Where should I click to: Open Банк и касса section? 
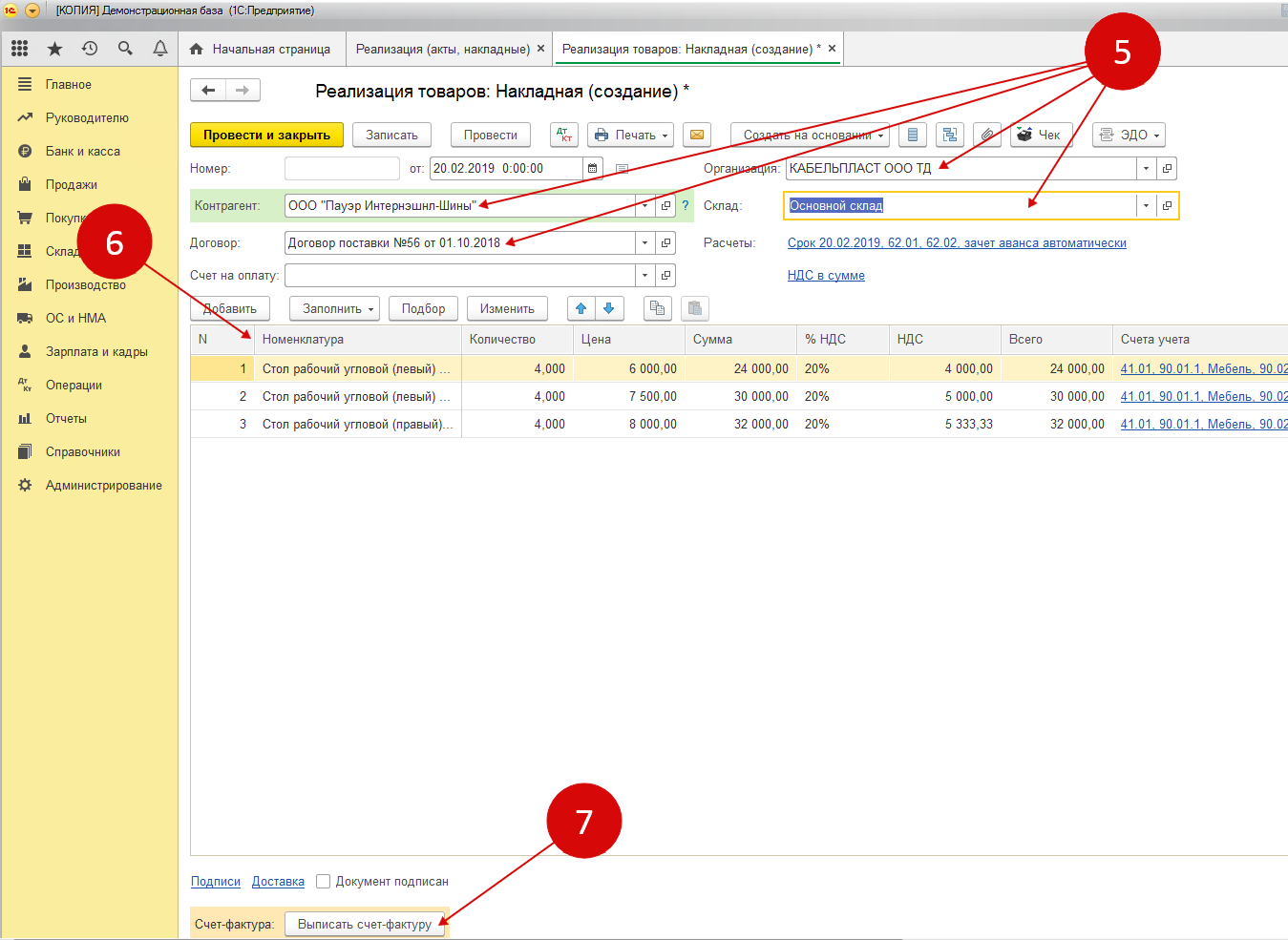83,151
